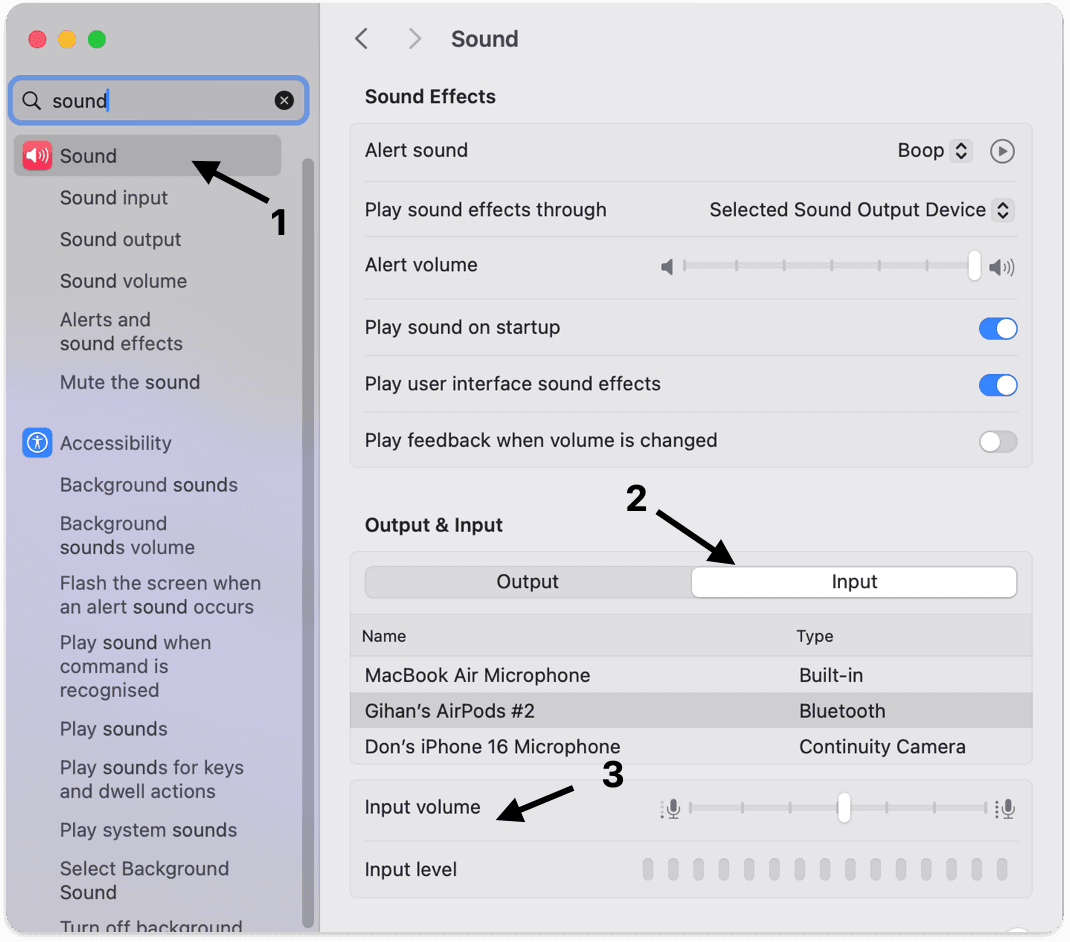The height and width of the screenshot is (942, 1070).
Task: Click the loud speaker icon beside Alert volume
Action: point(1002,267)
